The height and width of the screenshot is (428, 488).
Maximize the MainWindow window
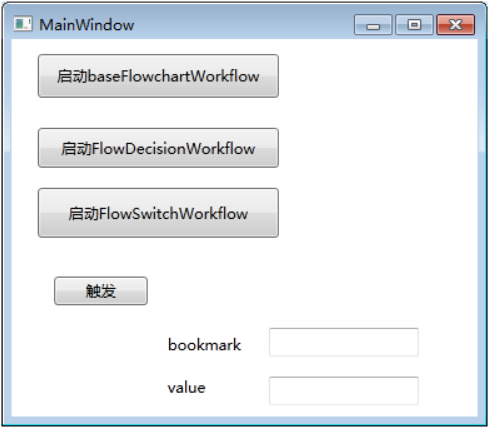coord(414,25)
